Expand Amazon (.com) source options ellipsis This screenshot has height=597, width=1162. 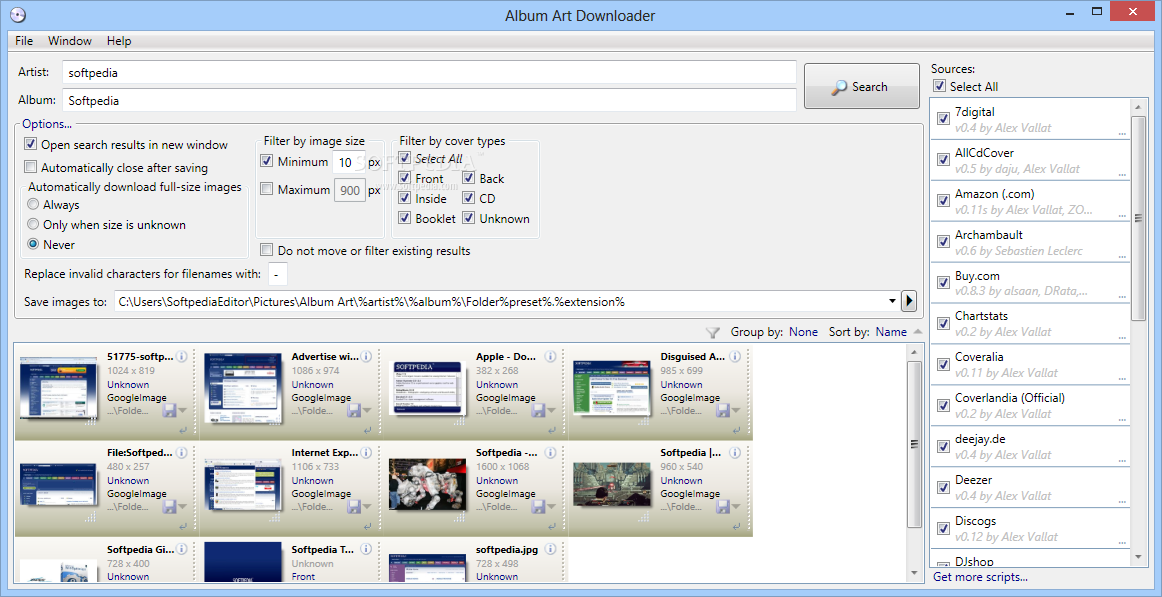[1122, 216]
